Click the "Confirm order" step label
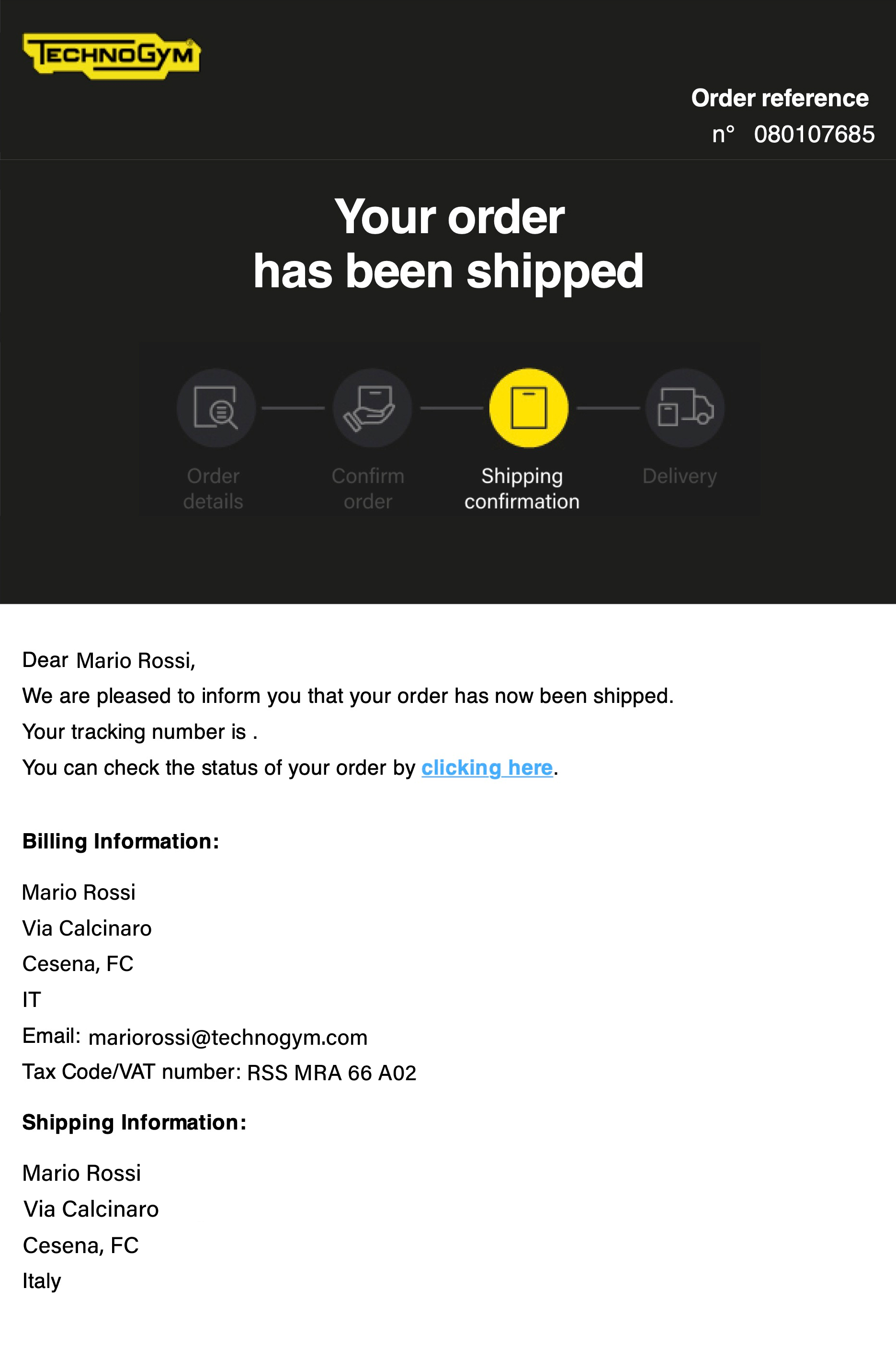 368,488
